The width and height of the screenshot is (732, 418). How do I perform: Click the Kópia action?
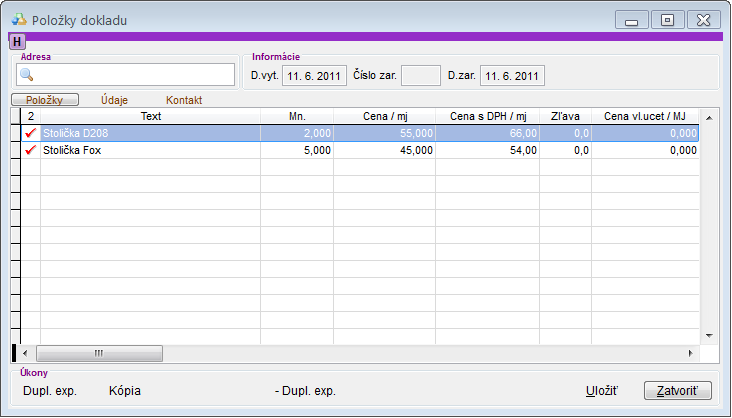(124, 390)
